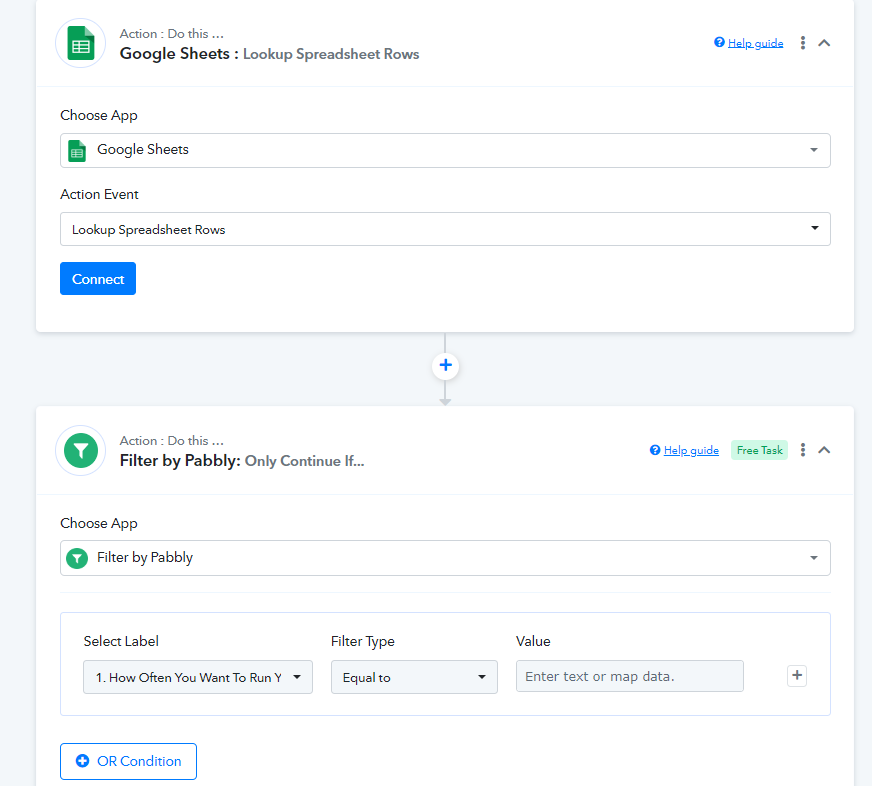Open the three-dot menu of Google Sheets step
This screenshot has width=872, height=786.
(x=802, y=43)
